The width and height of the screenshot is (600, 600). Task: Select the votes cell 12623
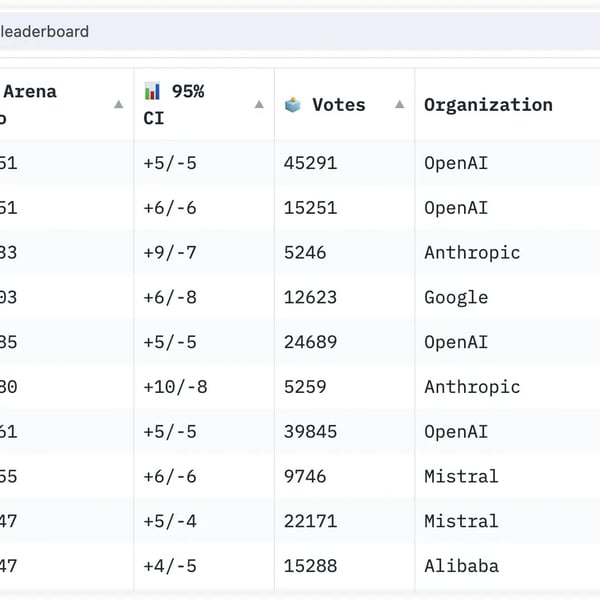coord(310,298)
